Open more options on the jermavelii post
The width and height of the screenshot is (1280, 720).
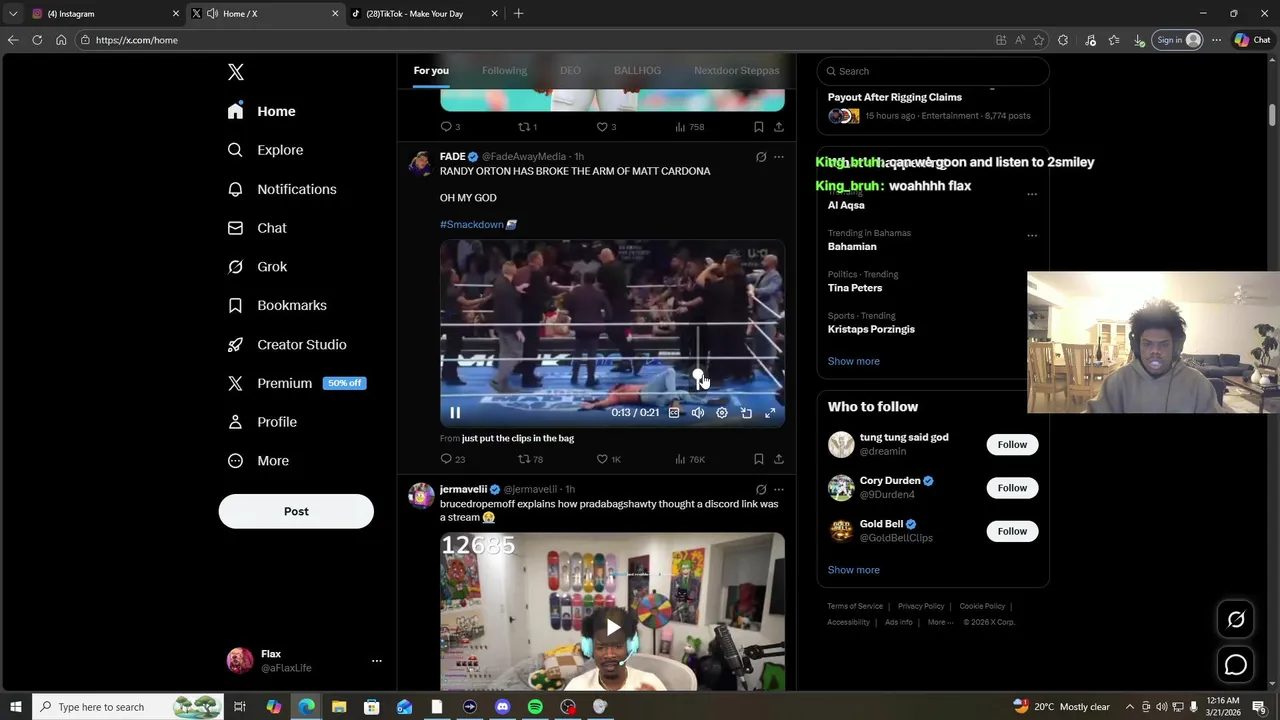click(x=779, y=490)
